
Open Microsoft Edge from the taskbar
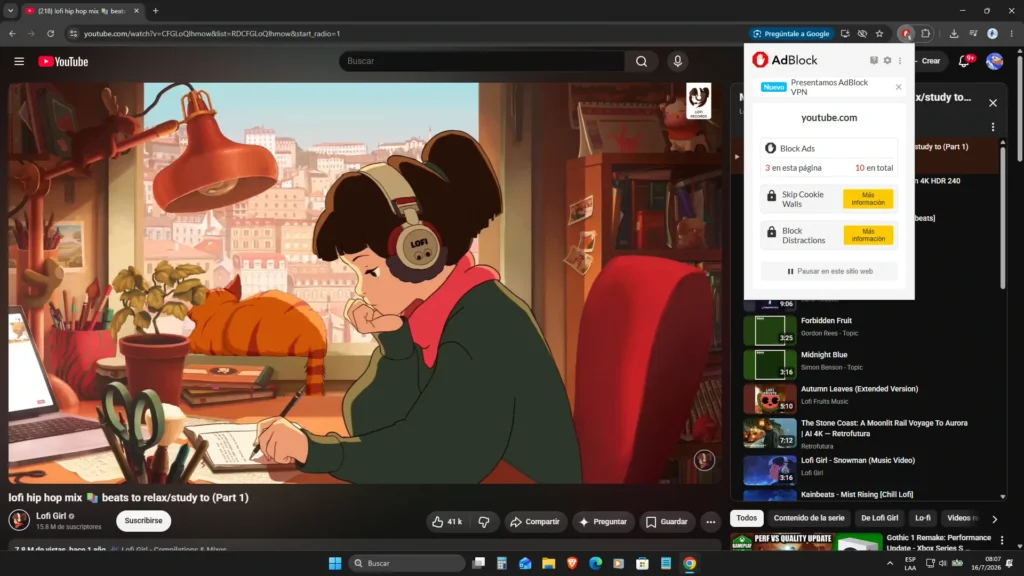pyautogui.click(x=595, y=563)
